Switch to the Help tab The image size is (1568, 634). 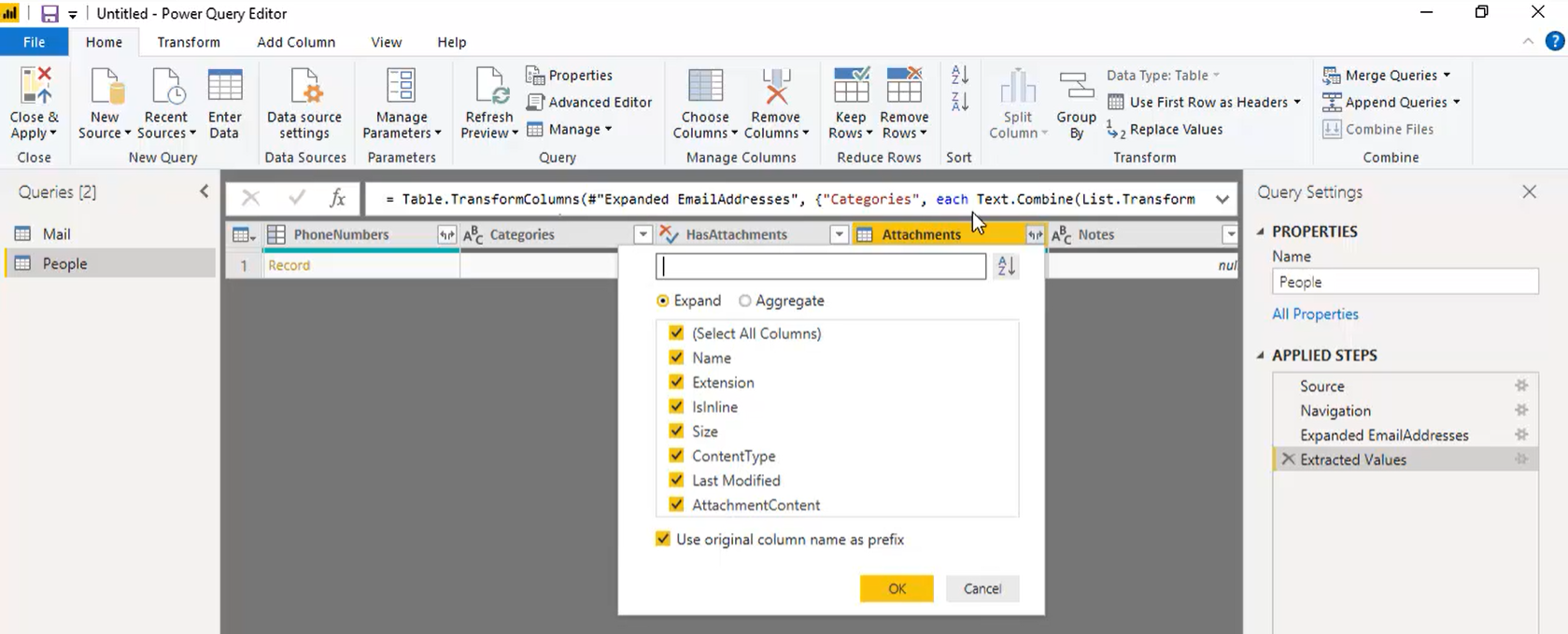(x=451, y=42)
